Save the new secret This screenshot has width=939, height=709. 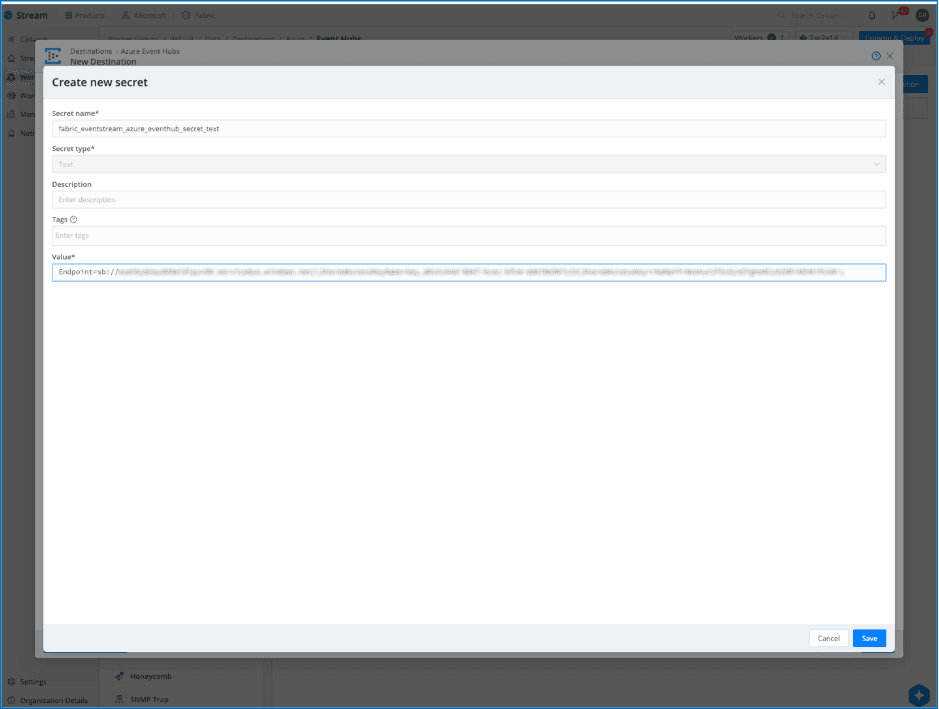(x=869, y=638)
